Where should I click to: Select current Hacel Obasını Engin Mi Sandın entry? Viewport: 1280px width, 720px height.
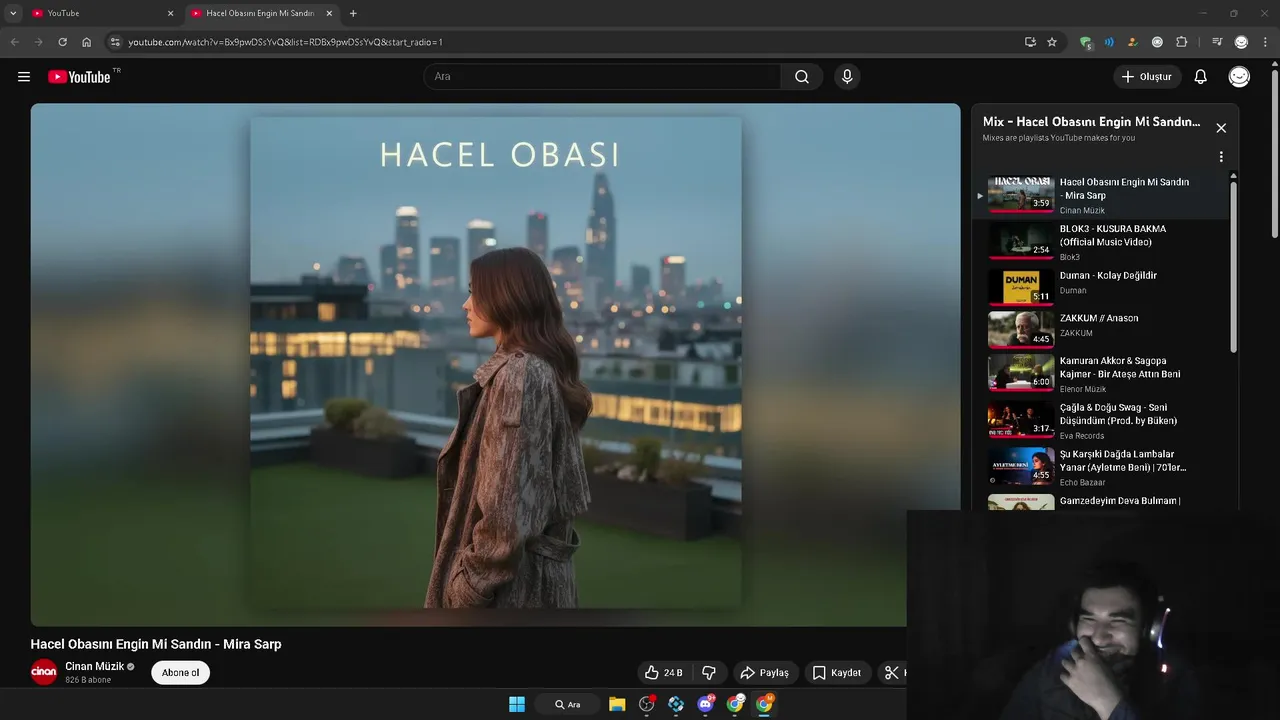click(x=1099, y=195)
